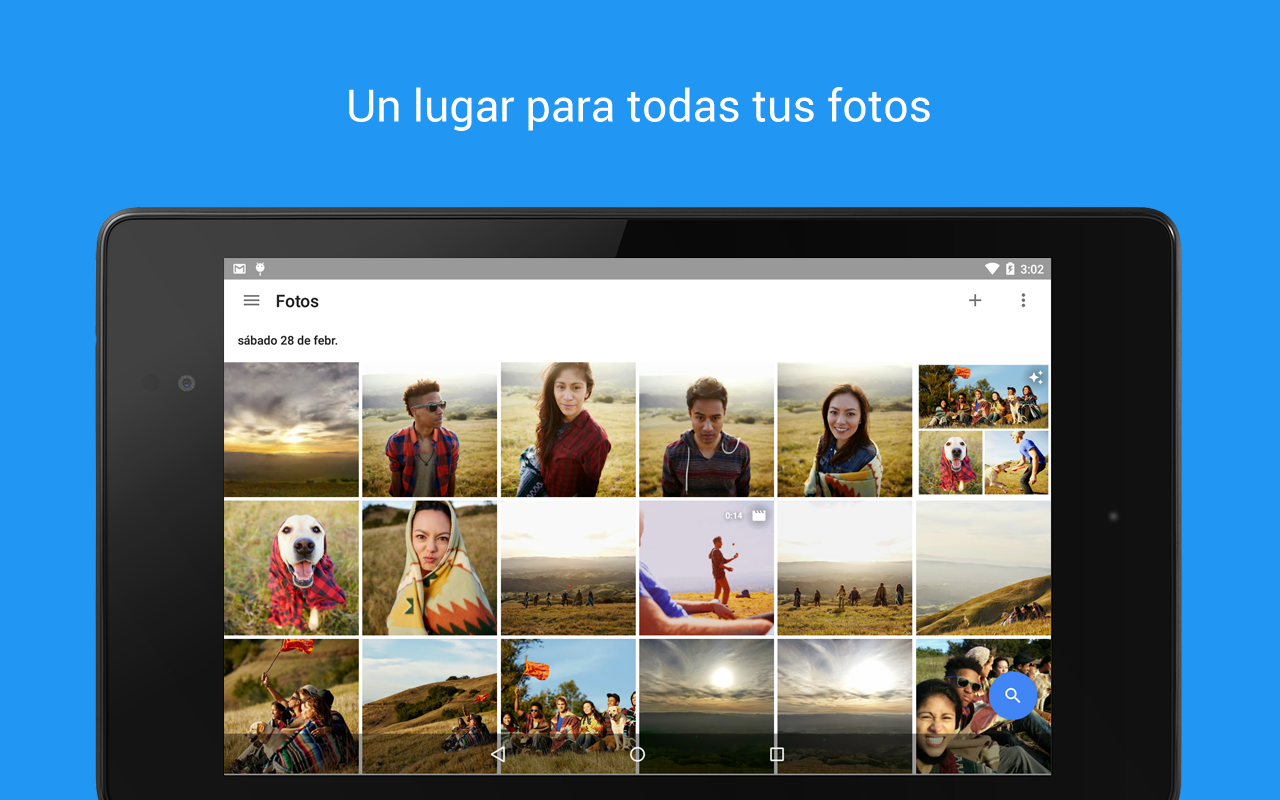
Task: Tap the Wi-Fi status icon
Action: [992, 269]
